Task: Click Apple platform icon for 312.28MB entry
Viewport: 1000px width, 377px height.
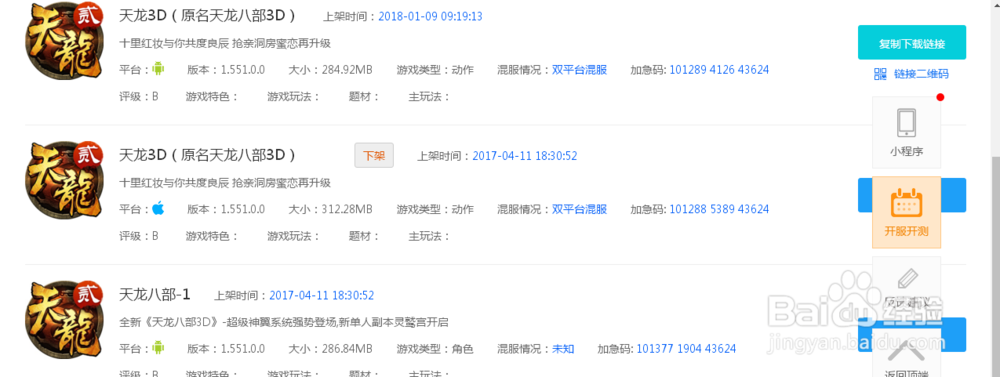Action: [x=158, y=209]
